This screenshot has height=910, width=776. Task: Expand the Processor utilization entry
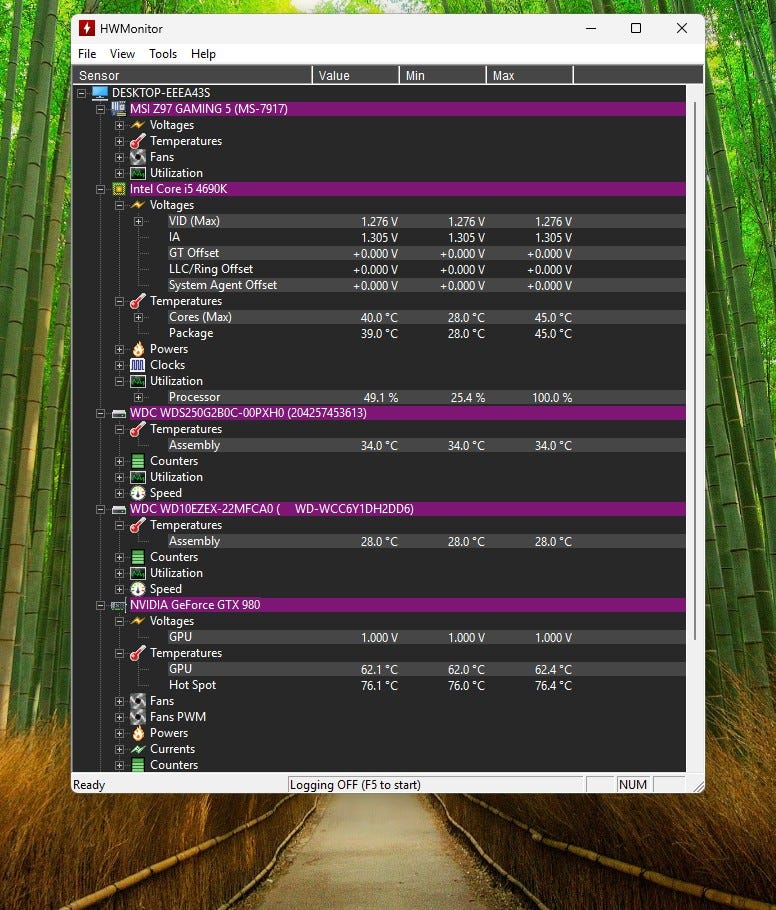138,398
